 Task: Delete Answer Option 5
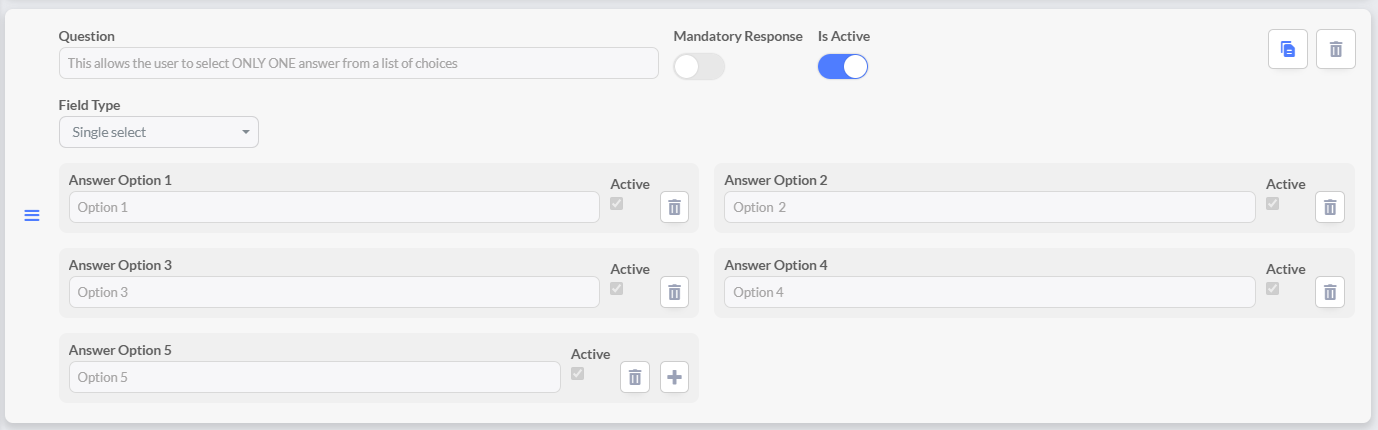635,377
